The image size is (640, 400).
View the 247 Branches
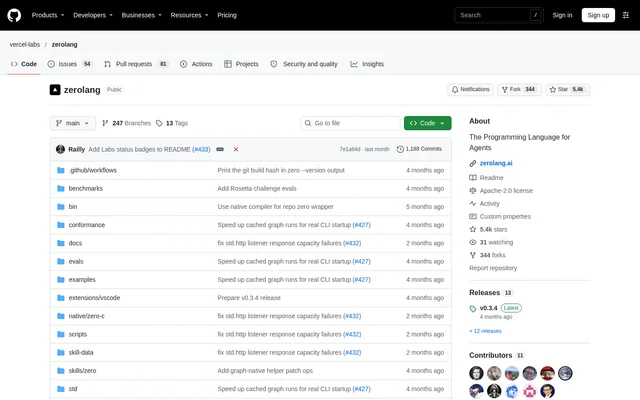click(x=126, y=123)
